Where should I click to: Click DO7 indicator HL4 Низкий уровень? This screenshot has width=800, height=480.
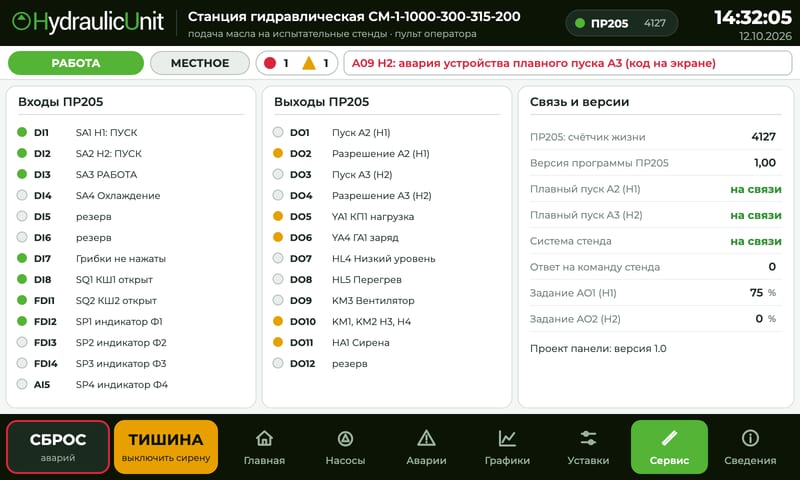pos(278,258)
